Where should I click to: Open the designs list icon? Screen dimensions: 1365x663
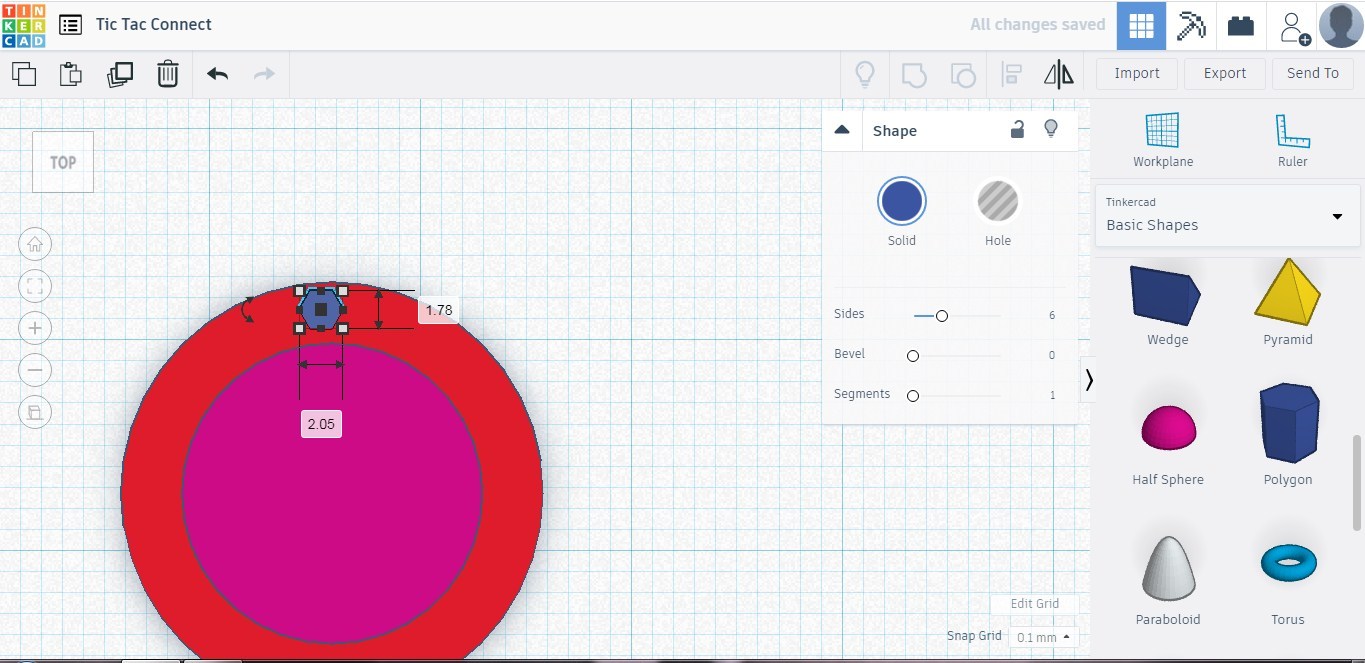point(70,25)
